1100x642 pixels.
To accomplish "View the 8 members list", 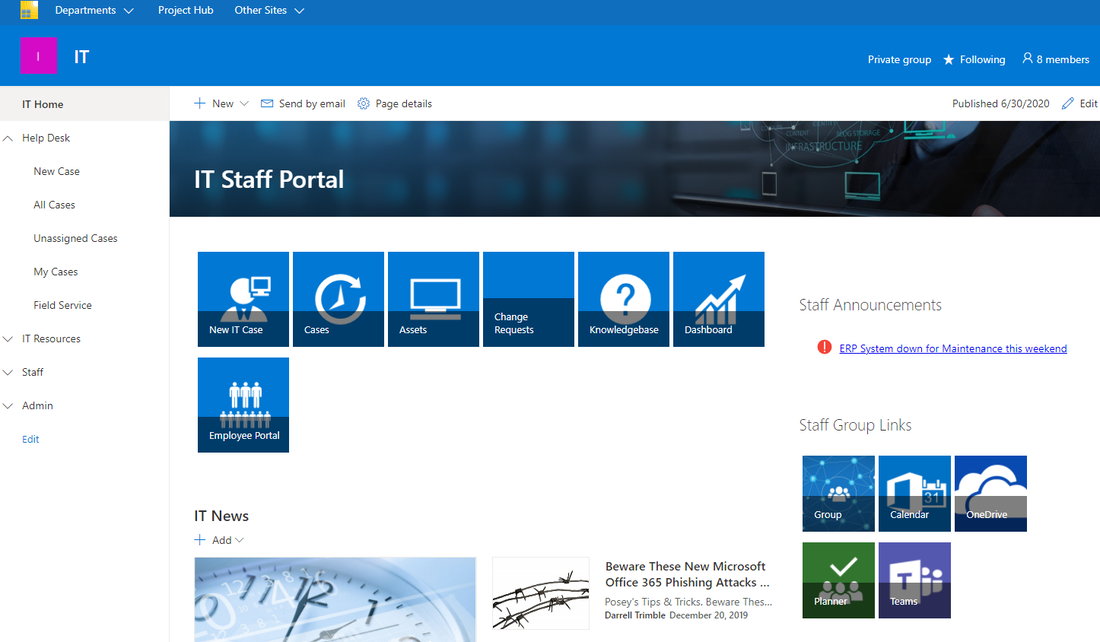I will pyautogui.click(x=1055, y=59).
